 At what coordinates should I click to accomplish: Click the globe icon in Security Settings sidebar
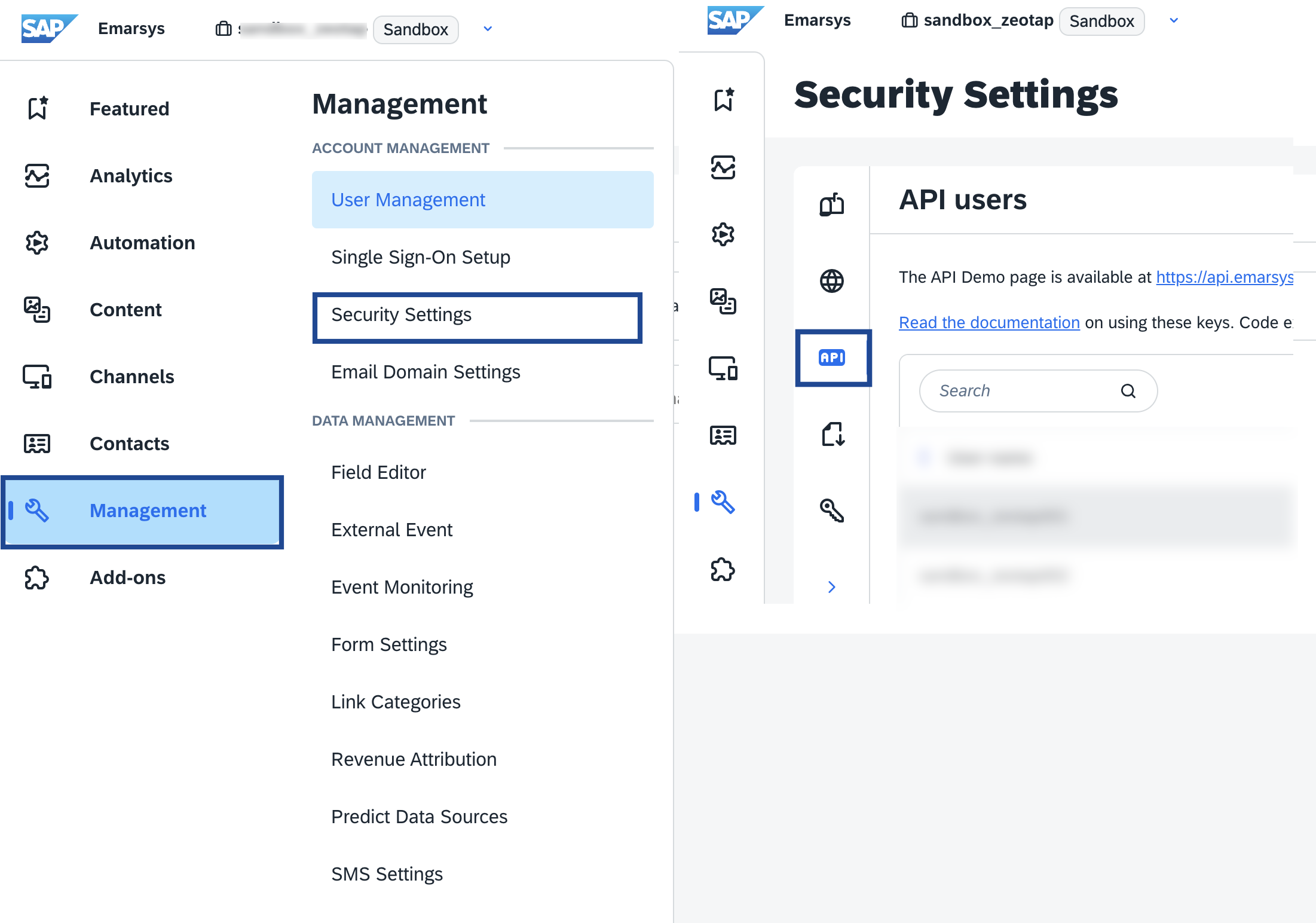click(832, 281)
